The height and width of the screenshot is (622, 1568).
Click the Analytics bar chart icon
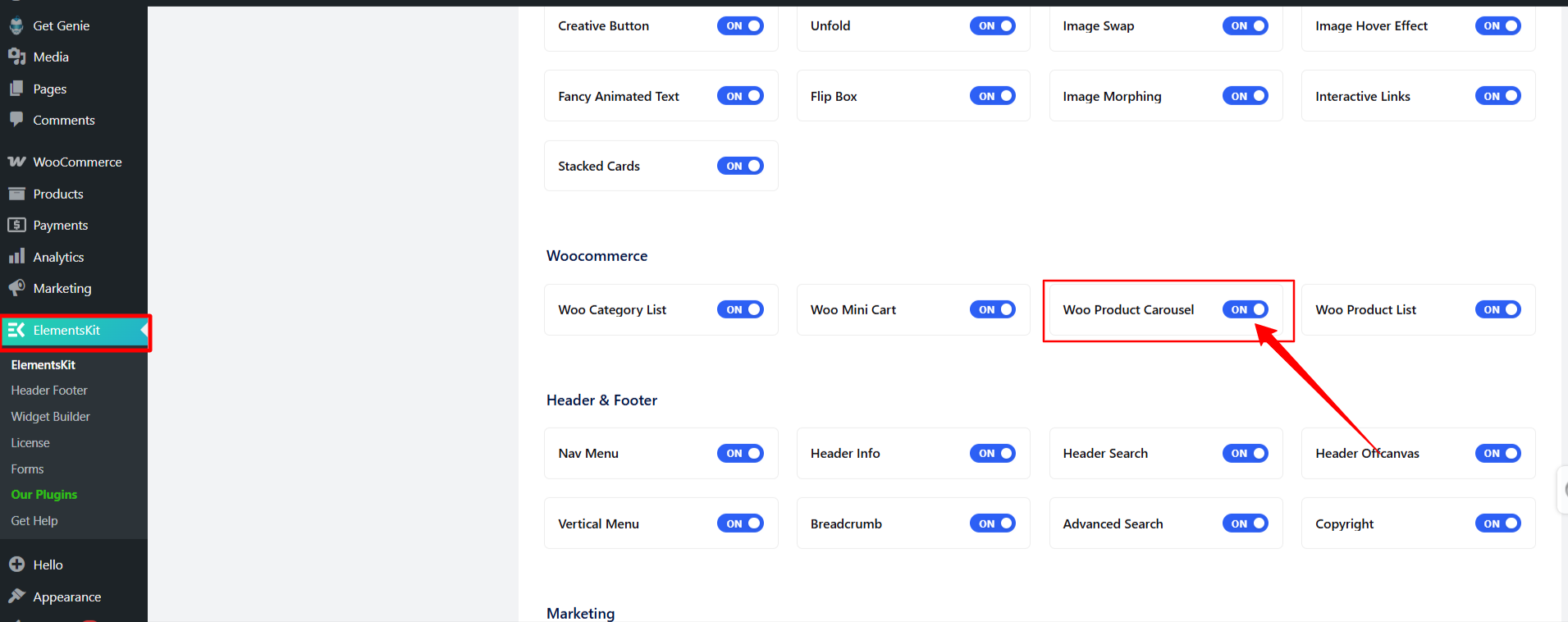[x=16, y=257]
